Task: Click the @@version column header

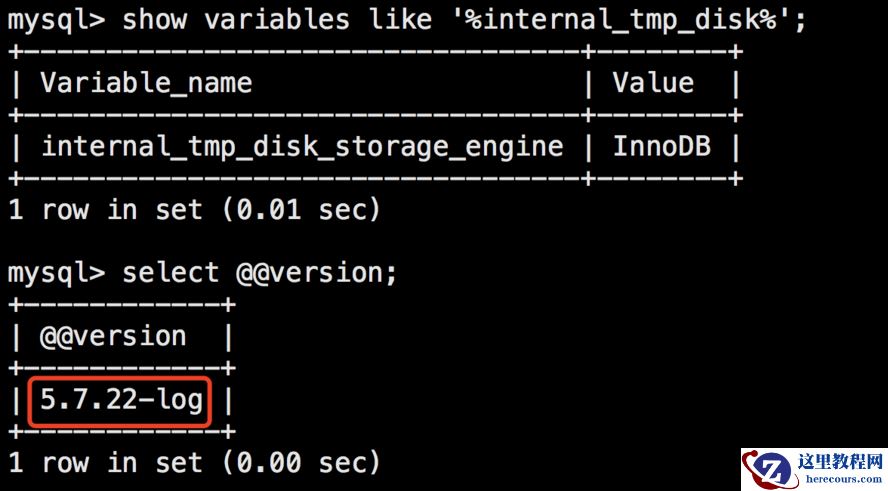Action: (113, 336)
